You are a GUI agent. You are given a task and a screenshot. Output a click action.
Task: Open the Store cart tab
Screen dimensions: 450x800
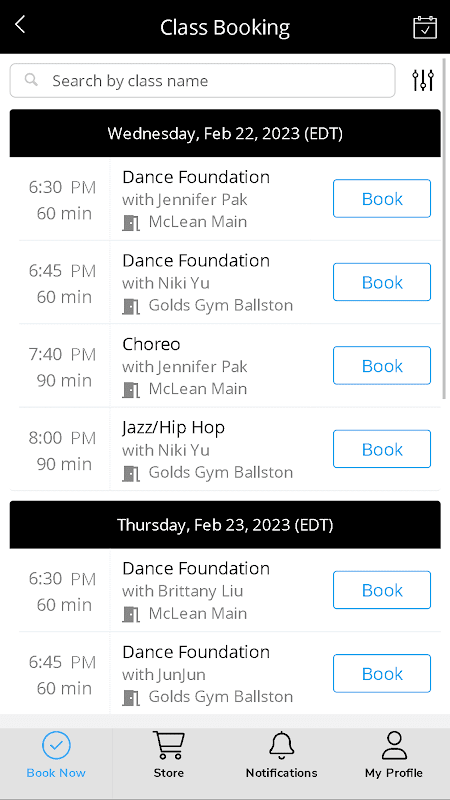pos(168,754)
